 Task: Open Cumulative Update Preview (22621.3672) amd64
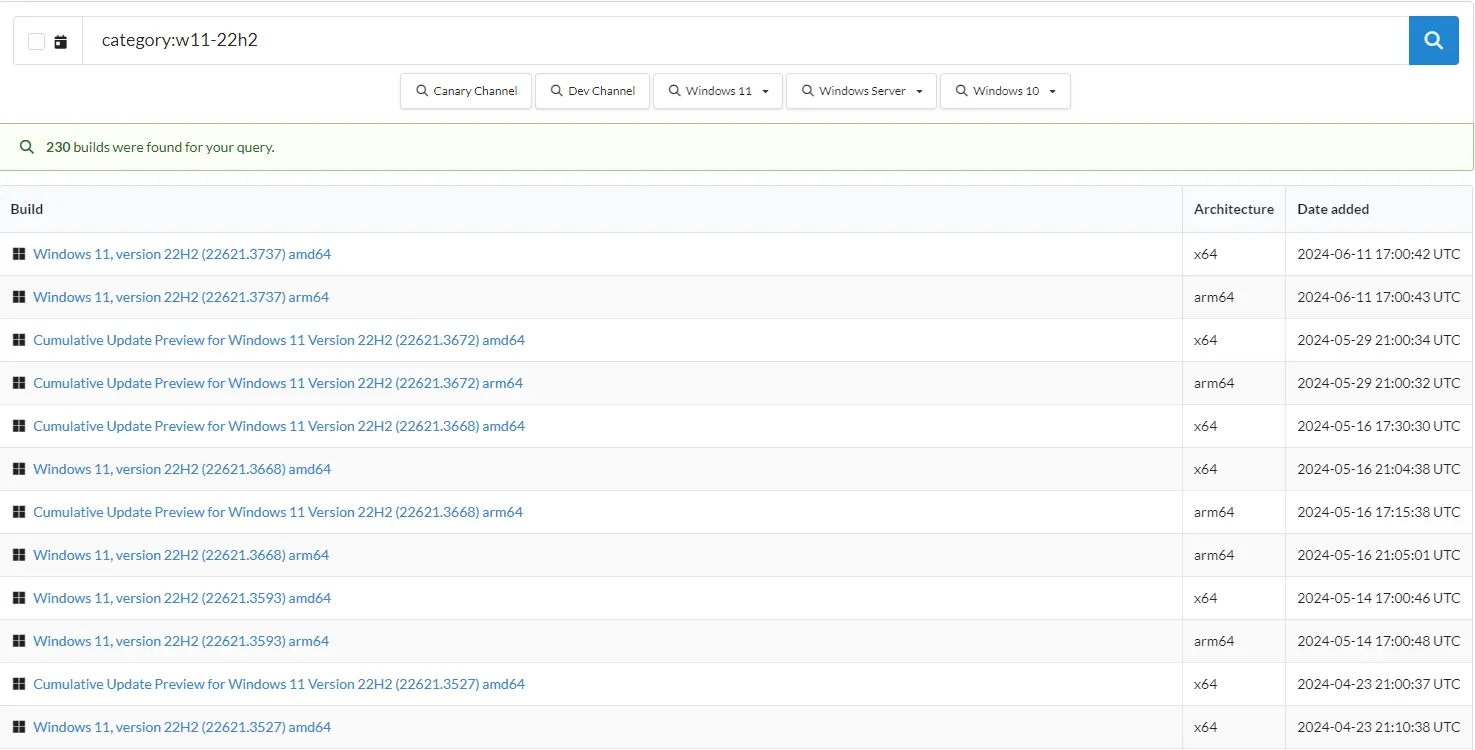tap(279, 340)
